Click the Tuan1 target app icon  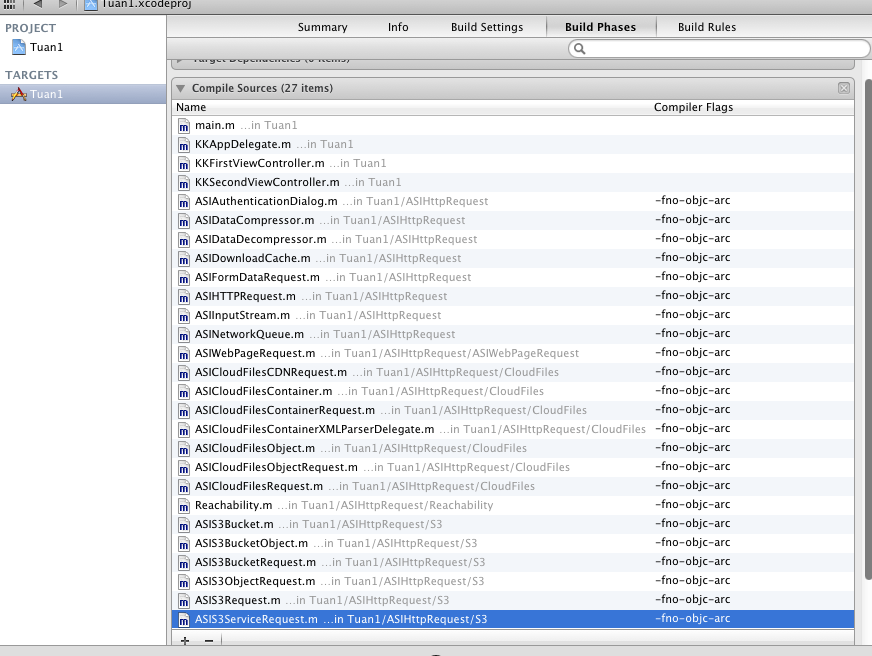click(19, 94)
